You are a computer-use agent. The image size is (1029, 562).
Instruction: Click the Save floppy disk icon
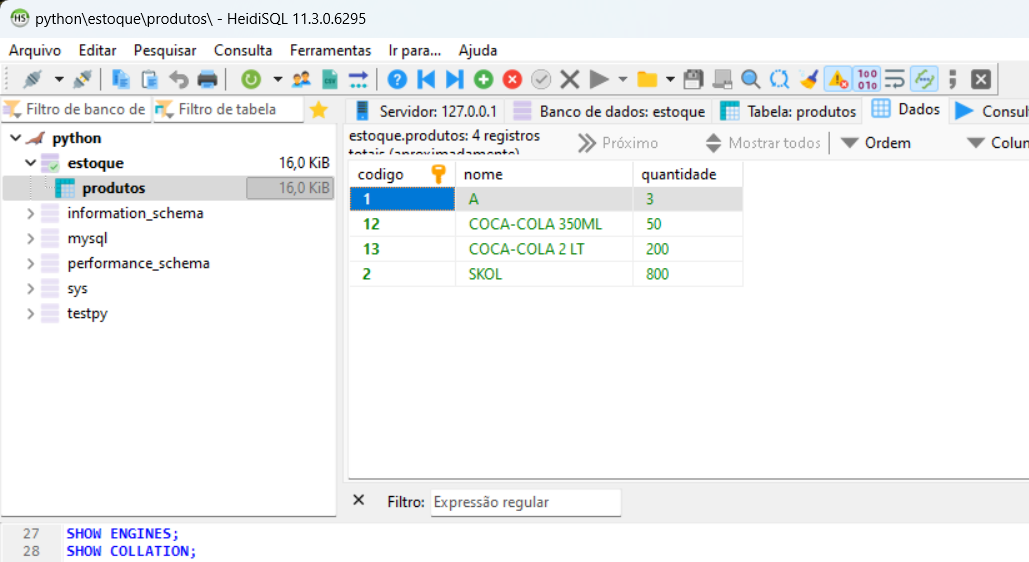click(x=693, y=79)
